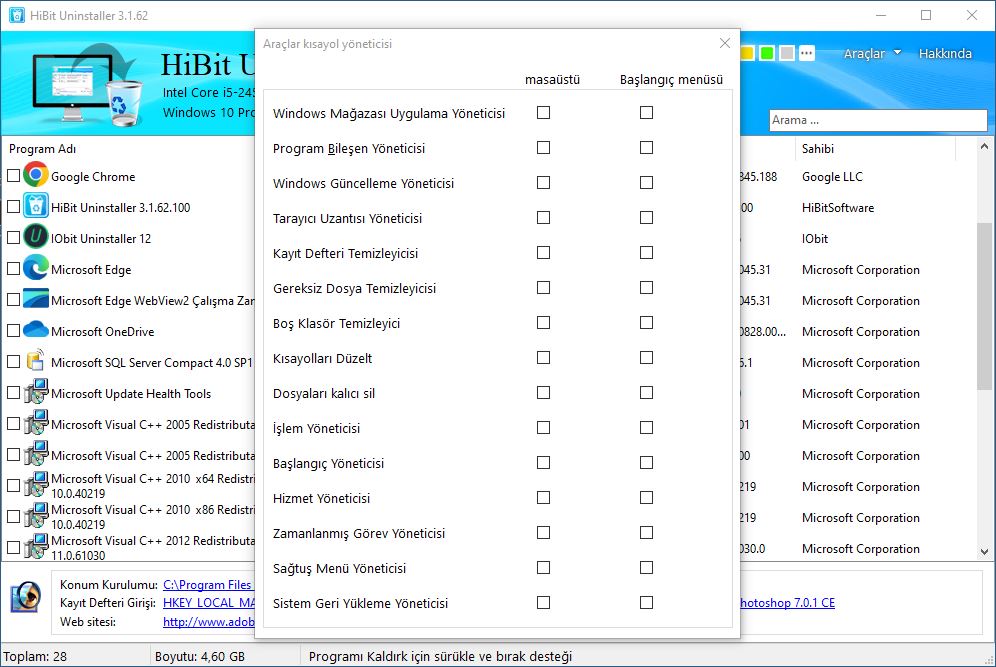Screen dimensions: 996x667
Task: Check masaüstü box for Başlangıç Yöneticisi
Action: 543,462
